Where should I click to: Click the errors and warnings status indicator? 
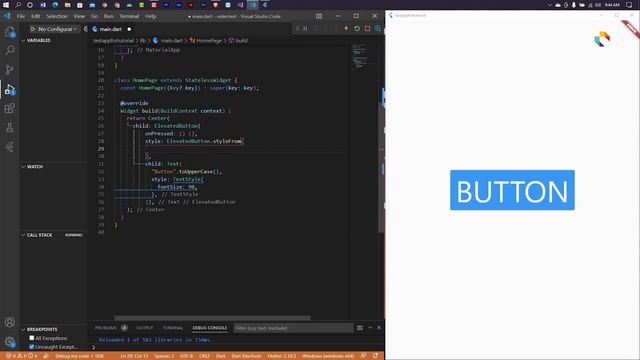(21, 356)
